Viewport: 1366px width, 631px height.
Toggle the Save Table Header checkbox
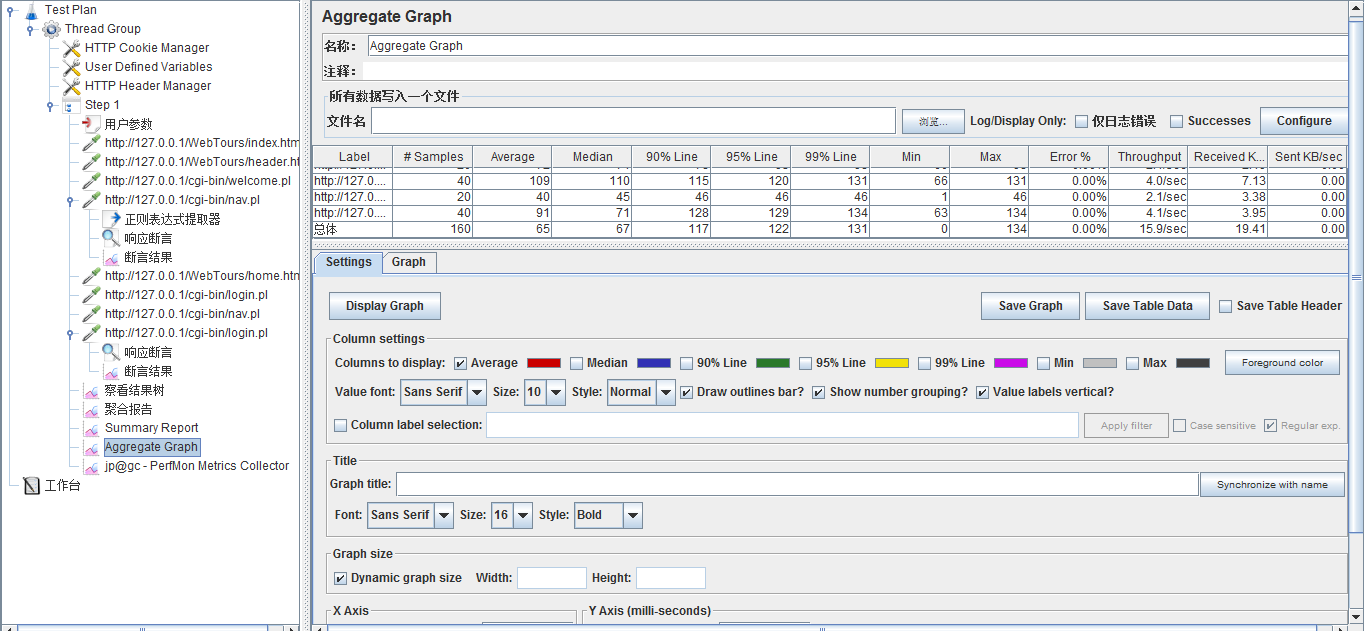click(x=1225, y=306)
